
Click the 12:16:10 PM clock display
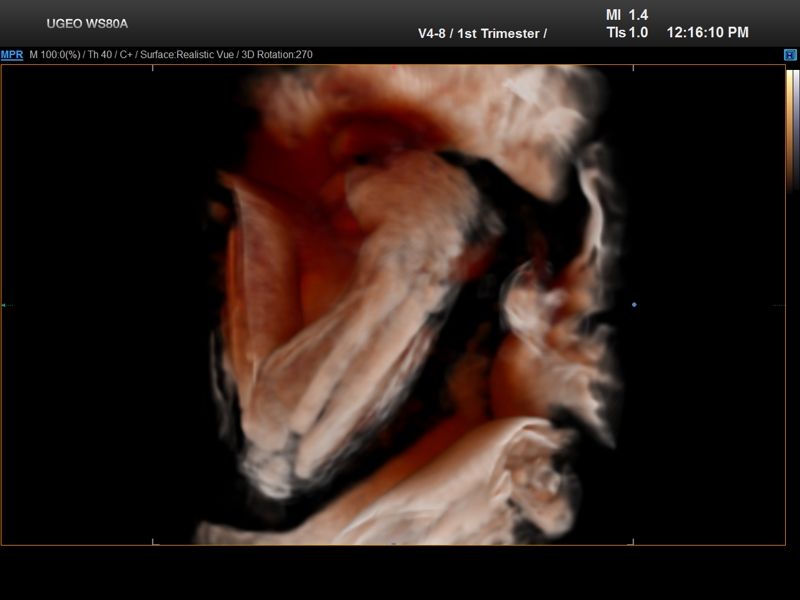click(707, 32)
